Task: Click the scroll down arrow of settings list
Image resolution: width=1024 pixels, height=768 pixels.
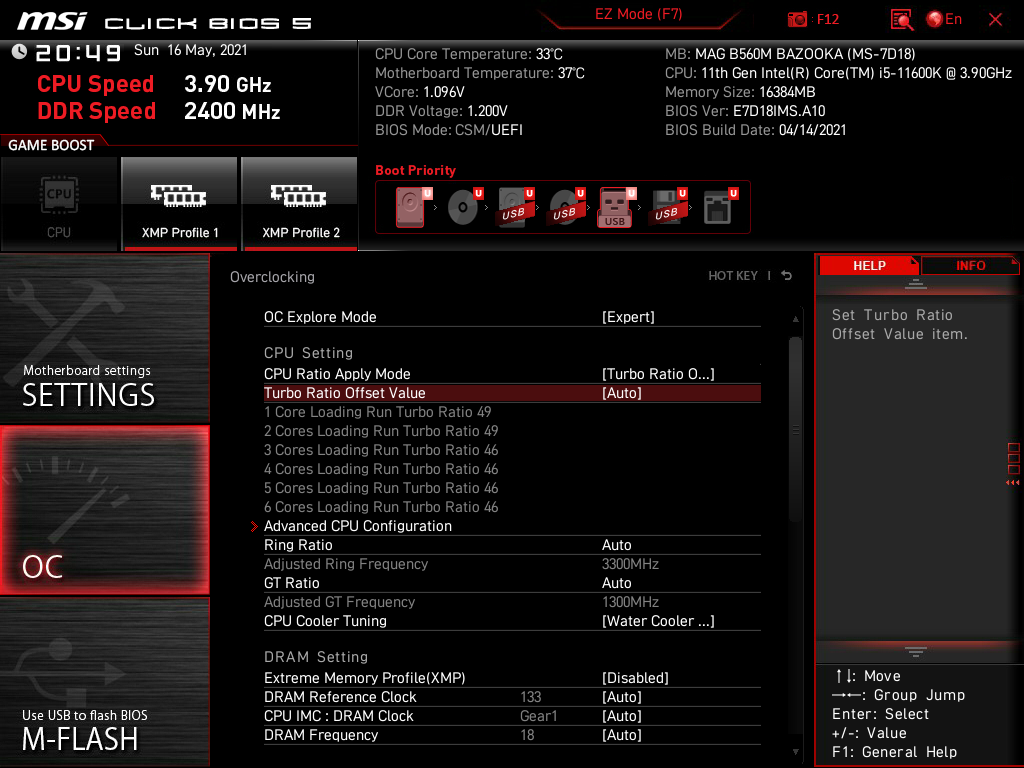Action: click(795, 752)
